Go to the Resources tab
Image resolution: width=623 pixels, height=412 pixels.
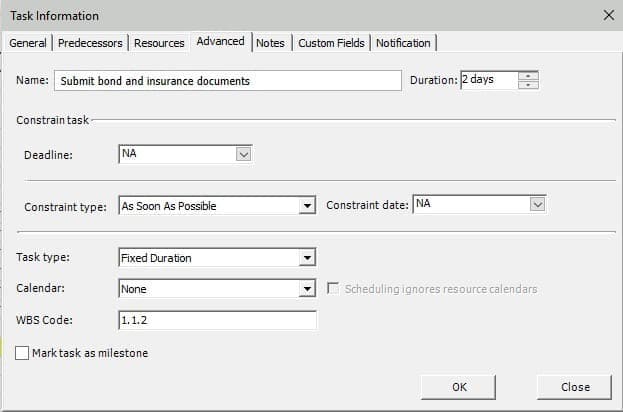click(159, 43)
